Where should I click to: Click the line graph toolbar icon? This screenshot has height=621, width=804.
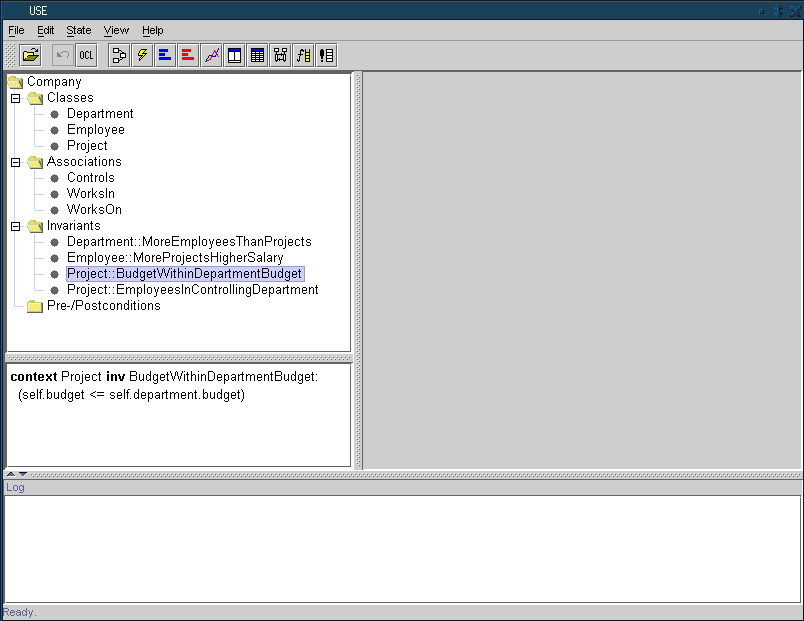click(x=211, y=55)
